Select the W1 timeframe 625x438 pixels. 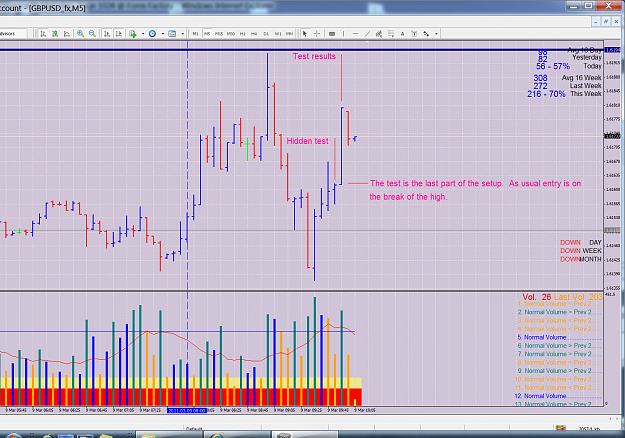tap(278, 34)
